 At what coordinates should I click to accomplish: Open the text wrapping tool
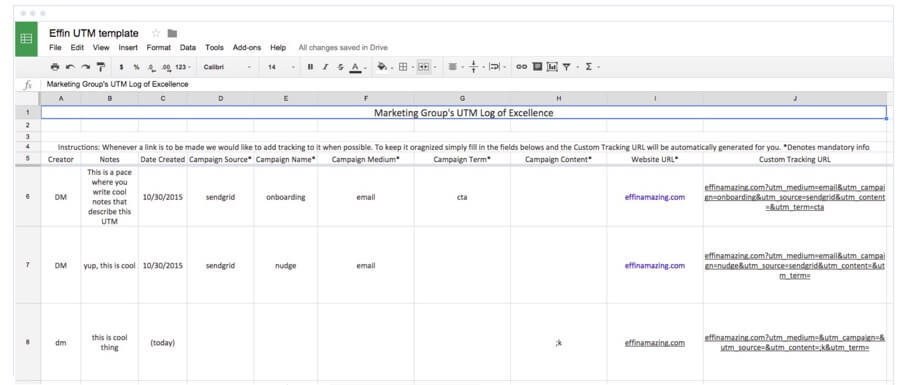click(496, 67)
